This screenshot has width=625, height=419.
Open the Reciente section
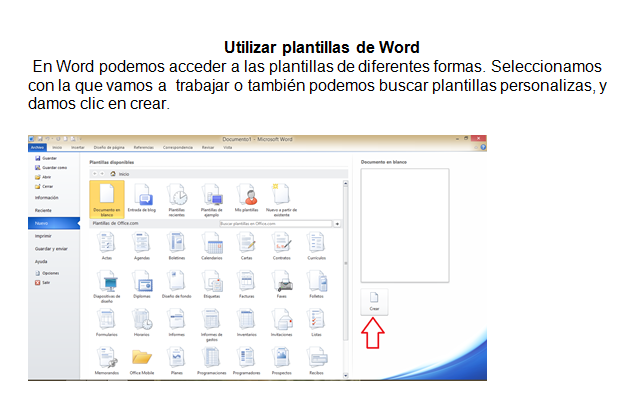tap(43, 210)
